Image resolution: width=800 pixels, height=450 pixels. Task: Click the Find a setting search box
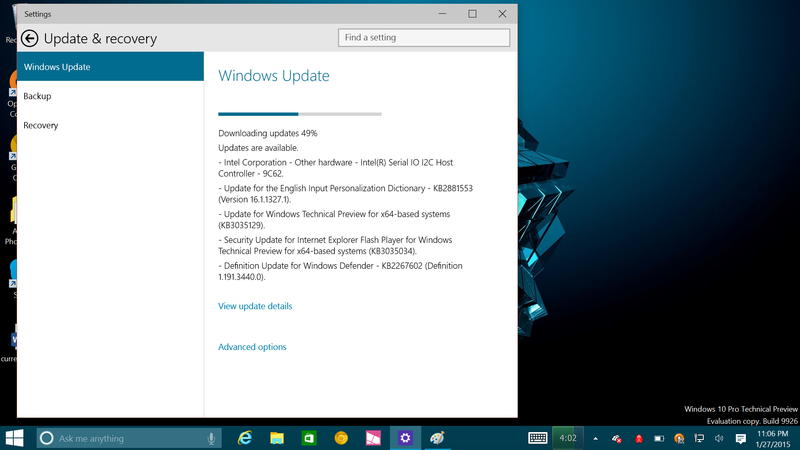coord(423,37)
